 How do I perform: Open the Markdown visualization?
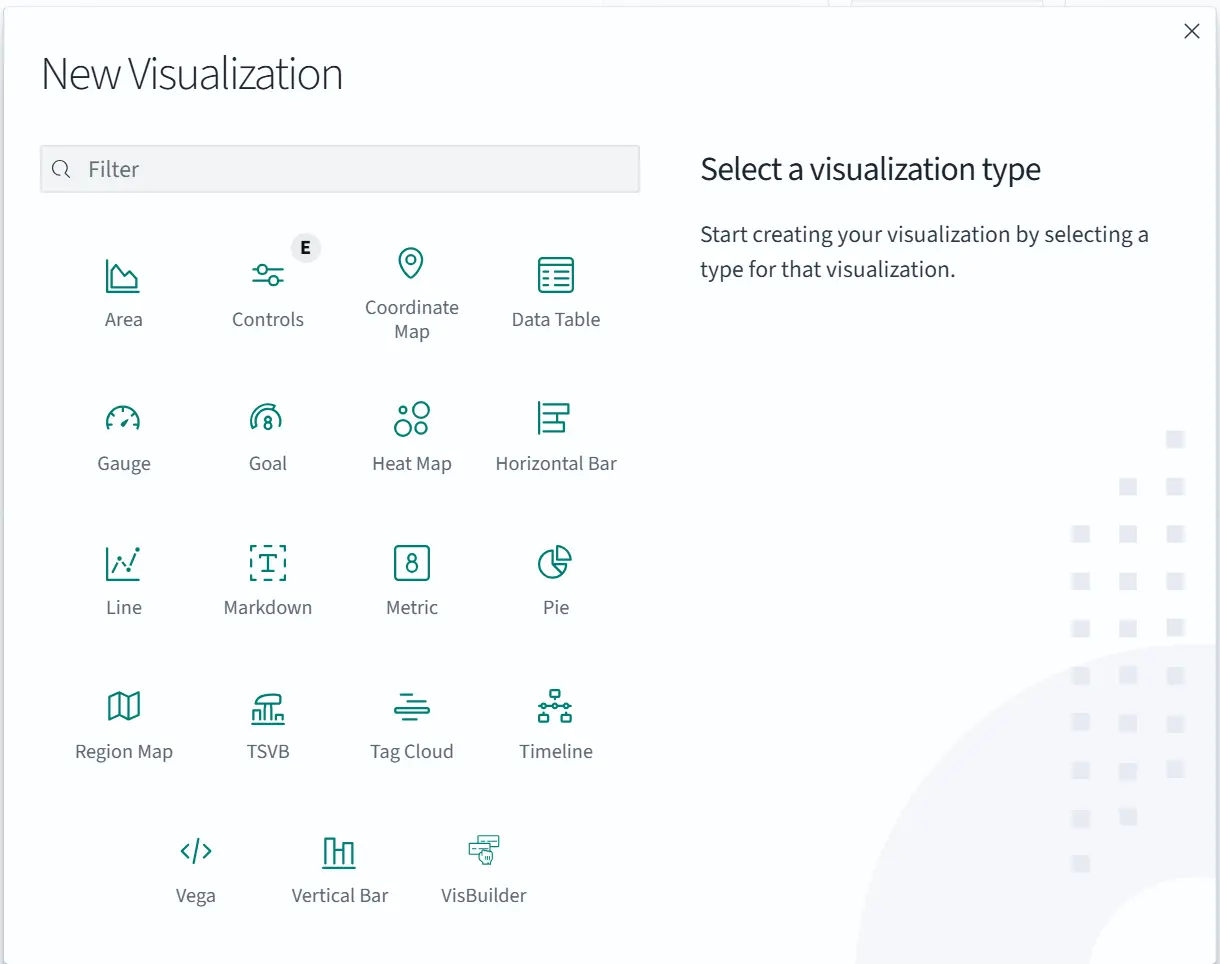267,578
